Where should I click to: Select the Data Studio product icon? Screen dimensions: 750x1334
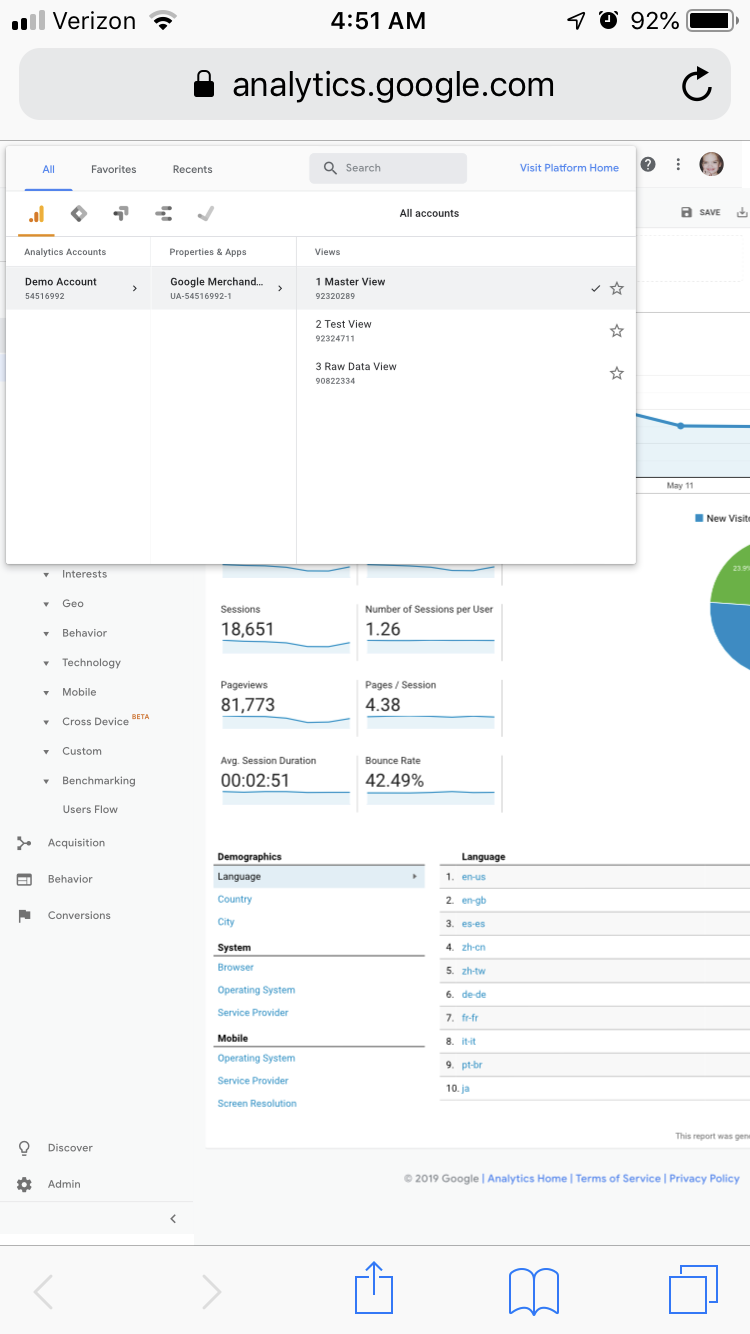click(x=164, y=213)
